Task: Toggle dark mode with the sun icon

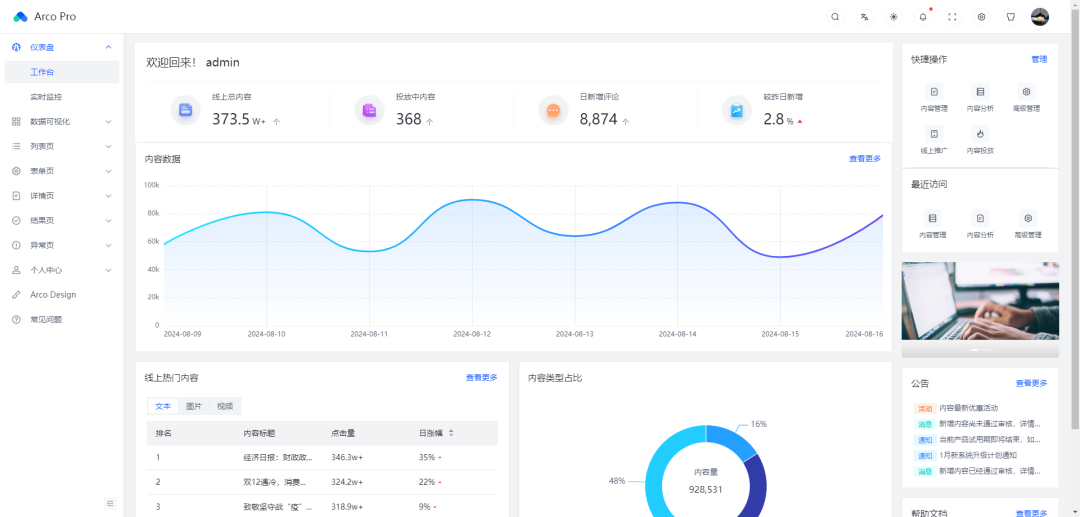Action: 893,17
